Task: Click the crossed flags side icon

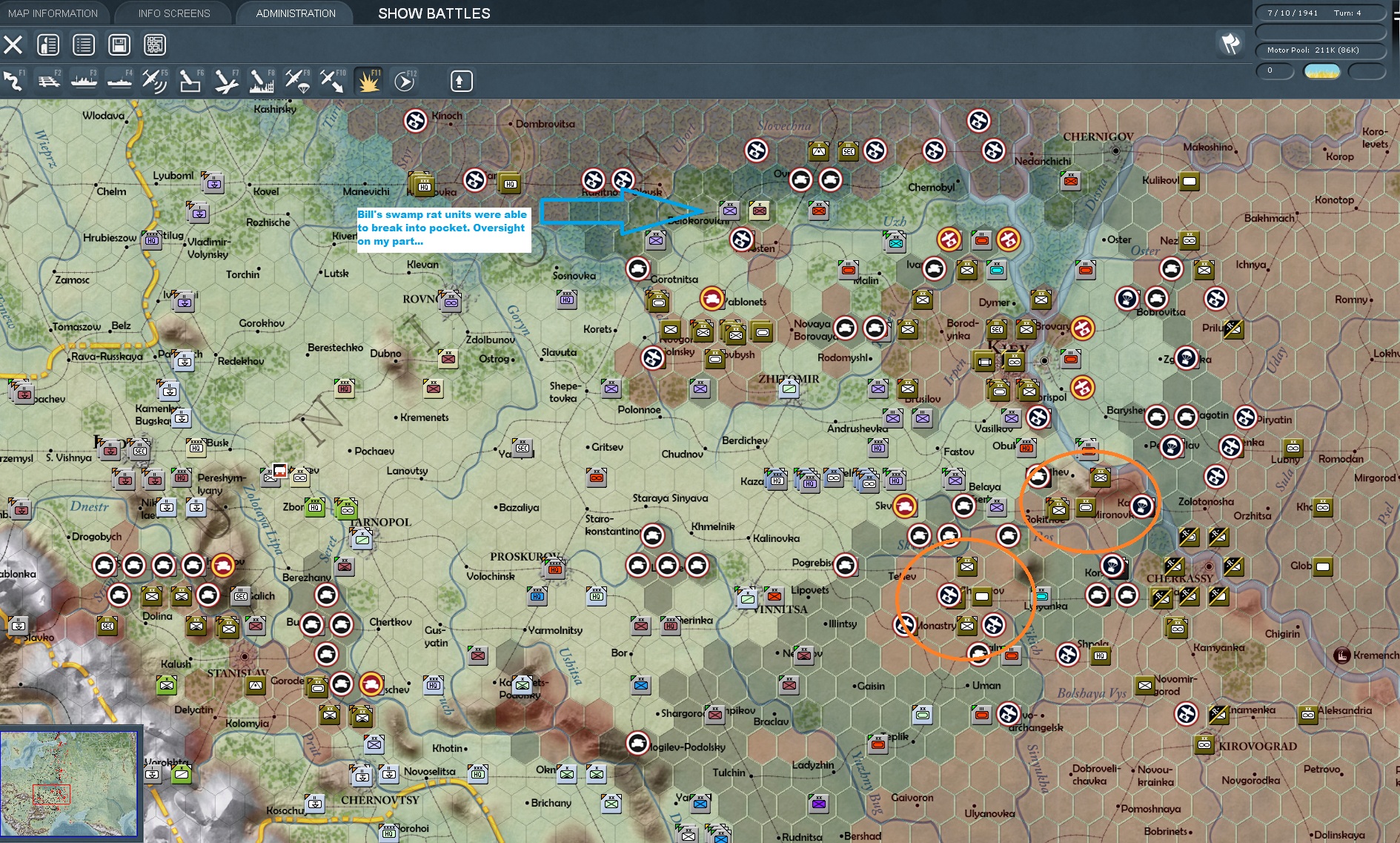Action: (1231, 44)
